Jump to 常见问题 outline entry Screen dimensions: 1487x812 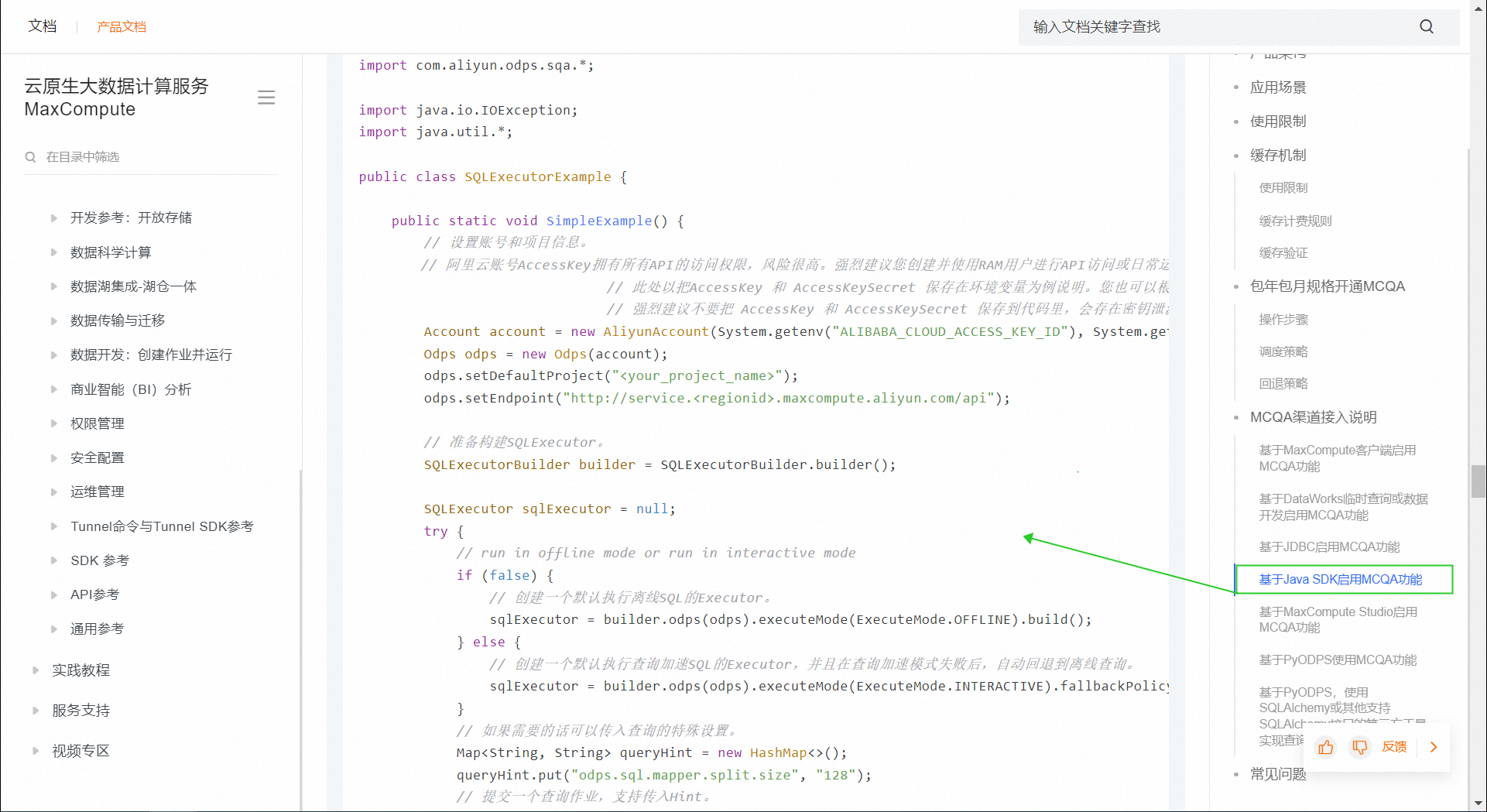click(x=1278, y=774)
